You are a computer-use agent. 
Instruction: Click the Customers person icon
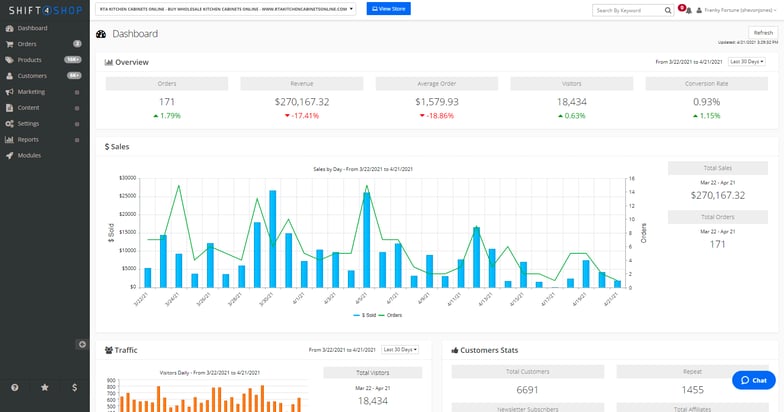10,76
